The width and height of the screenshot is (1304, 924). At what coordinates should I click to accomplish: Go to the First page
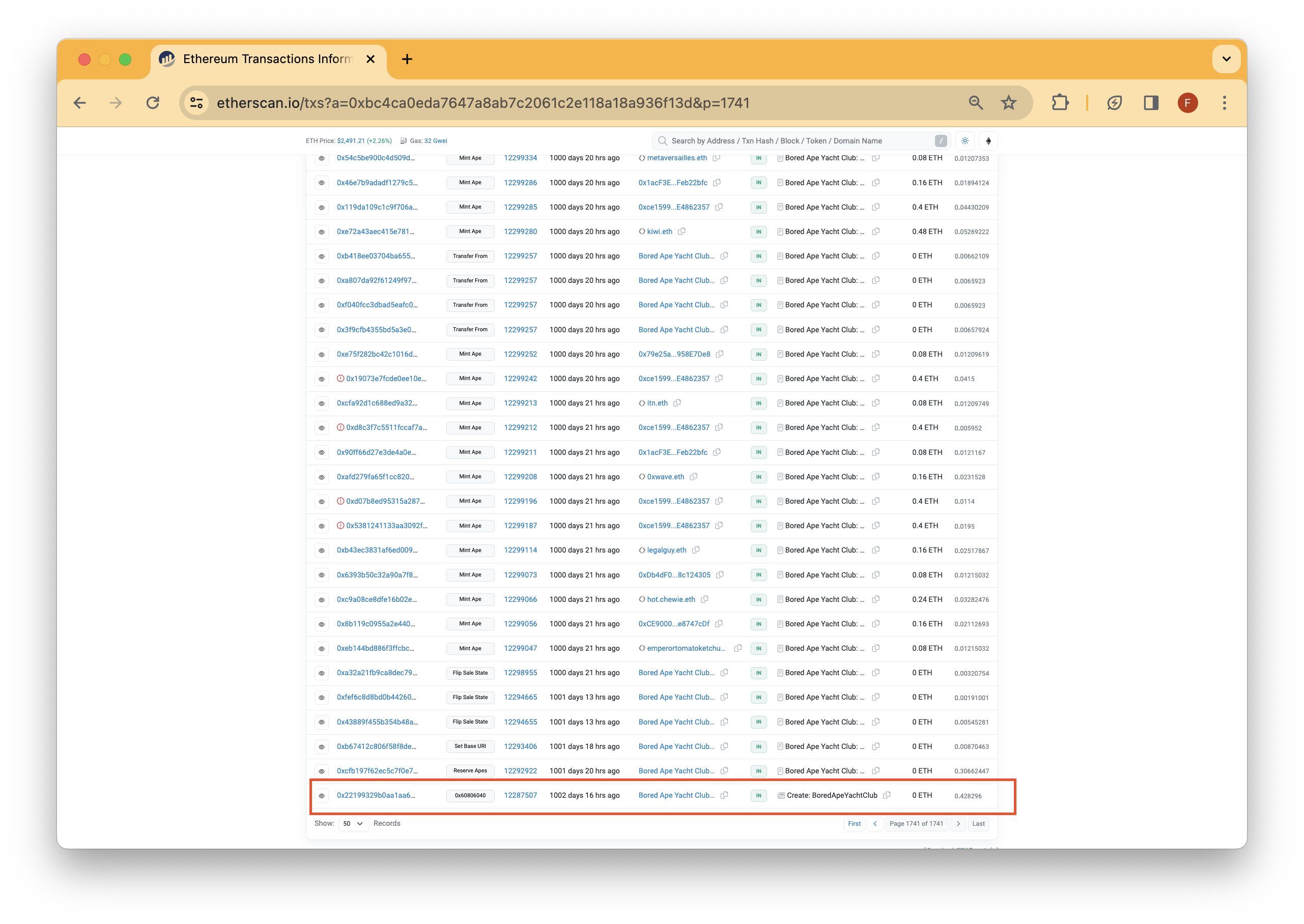pyautogui.click(x=854, y=824)
